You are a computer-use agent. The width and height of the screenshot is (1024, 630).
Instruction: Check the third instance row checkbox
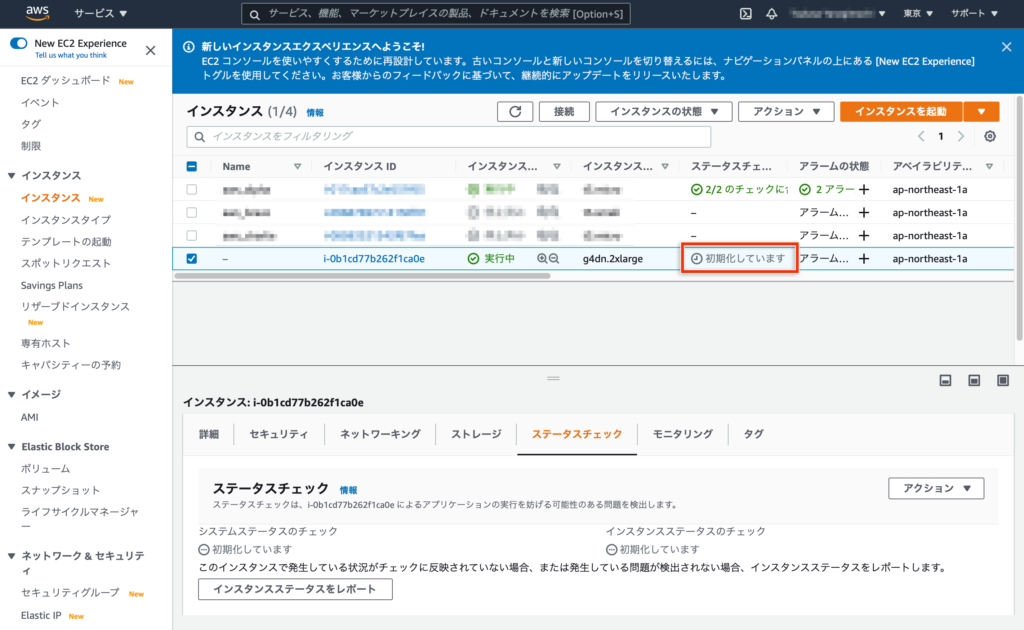191,235
